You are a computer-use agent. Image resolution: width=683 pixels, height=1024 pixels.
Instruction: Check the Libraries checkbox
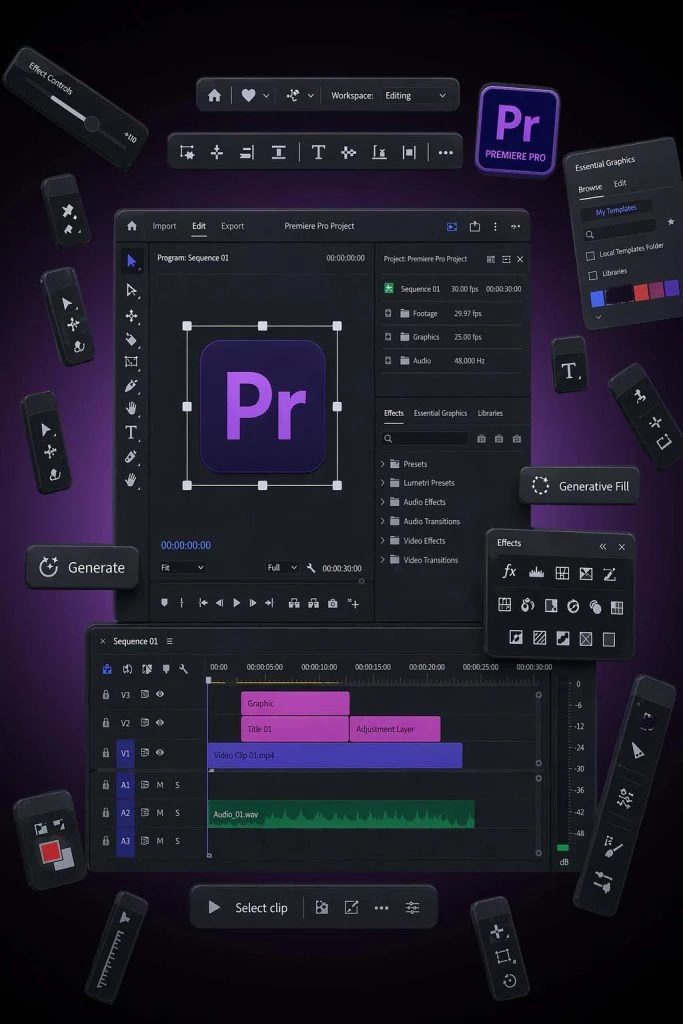(x=593, y=275)
